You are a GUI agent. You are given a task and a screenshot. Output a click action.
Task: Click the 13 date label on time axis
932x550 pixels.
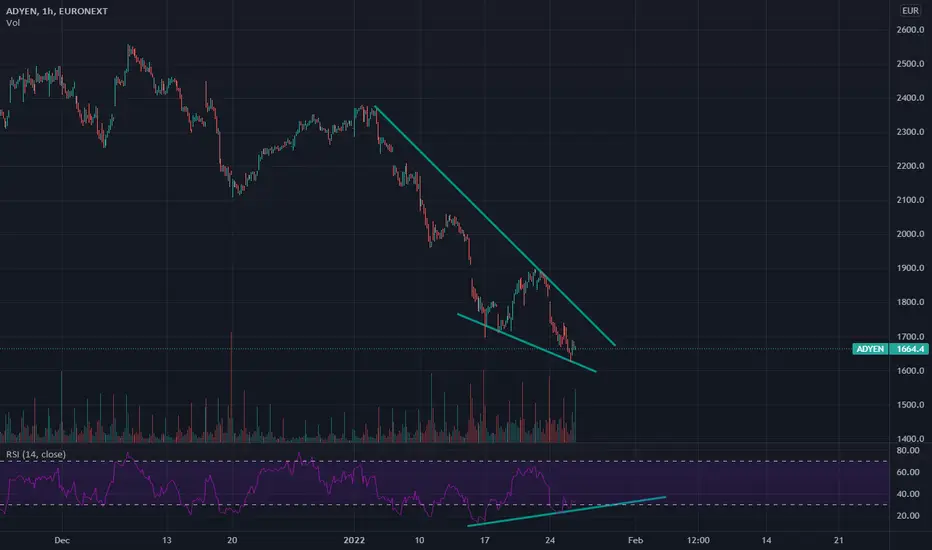[166, 540]
